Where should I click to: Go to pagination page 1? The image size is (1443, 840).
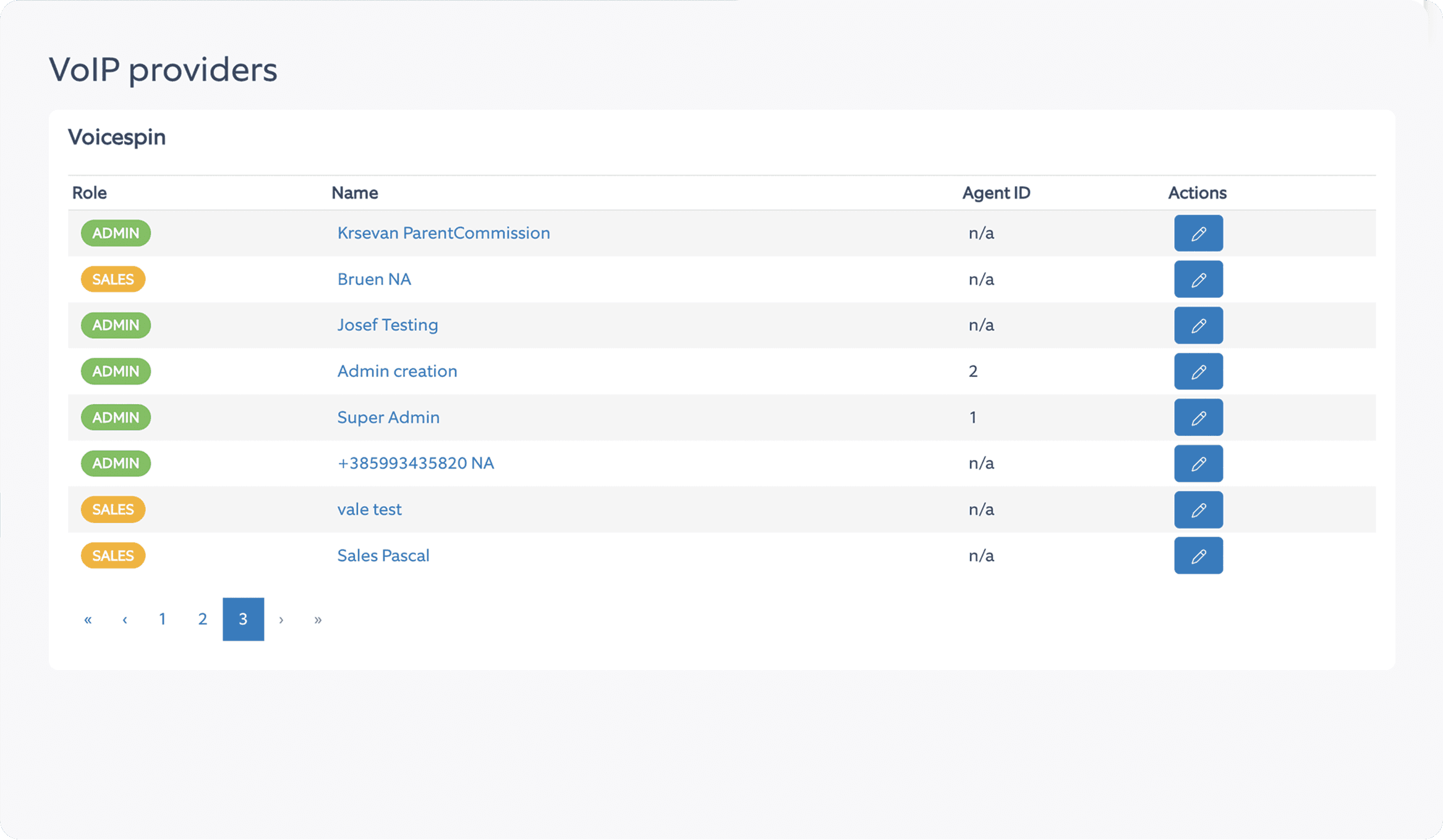pos(162,619)
